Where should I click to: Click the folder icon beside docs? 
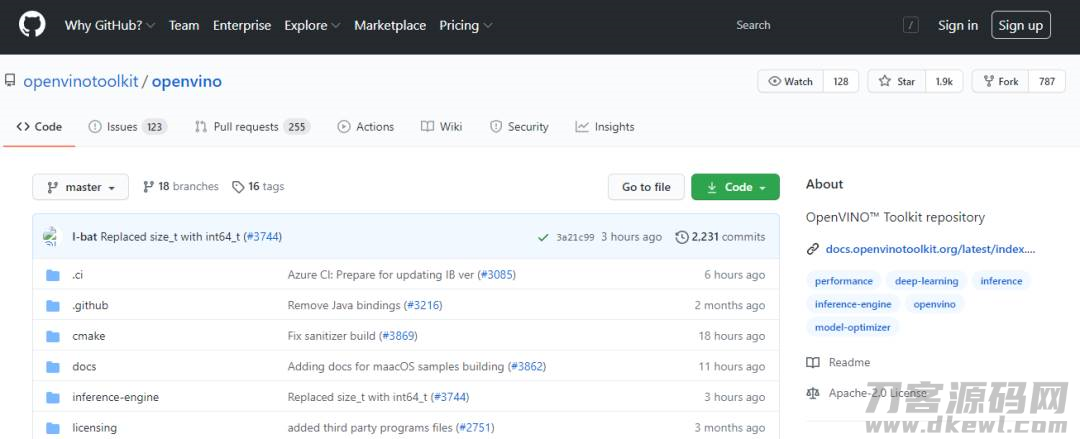click(53, 367)
